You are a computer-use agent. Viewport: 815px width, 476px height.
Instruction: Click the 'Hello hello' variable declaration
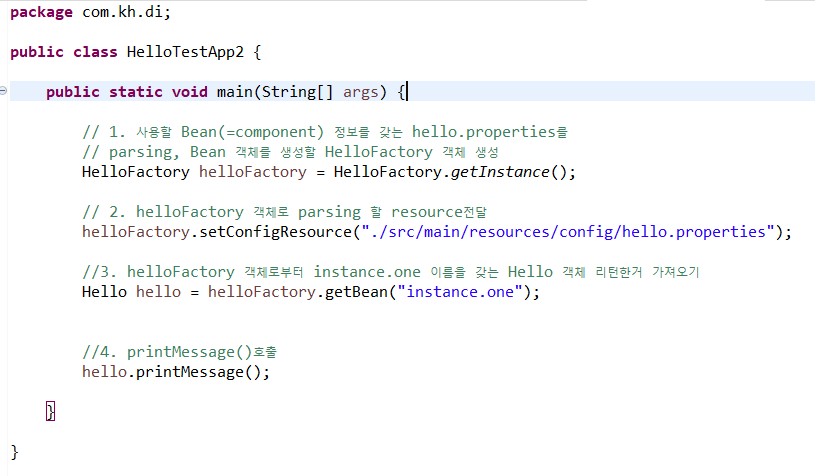click(x=132, y=292)
